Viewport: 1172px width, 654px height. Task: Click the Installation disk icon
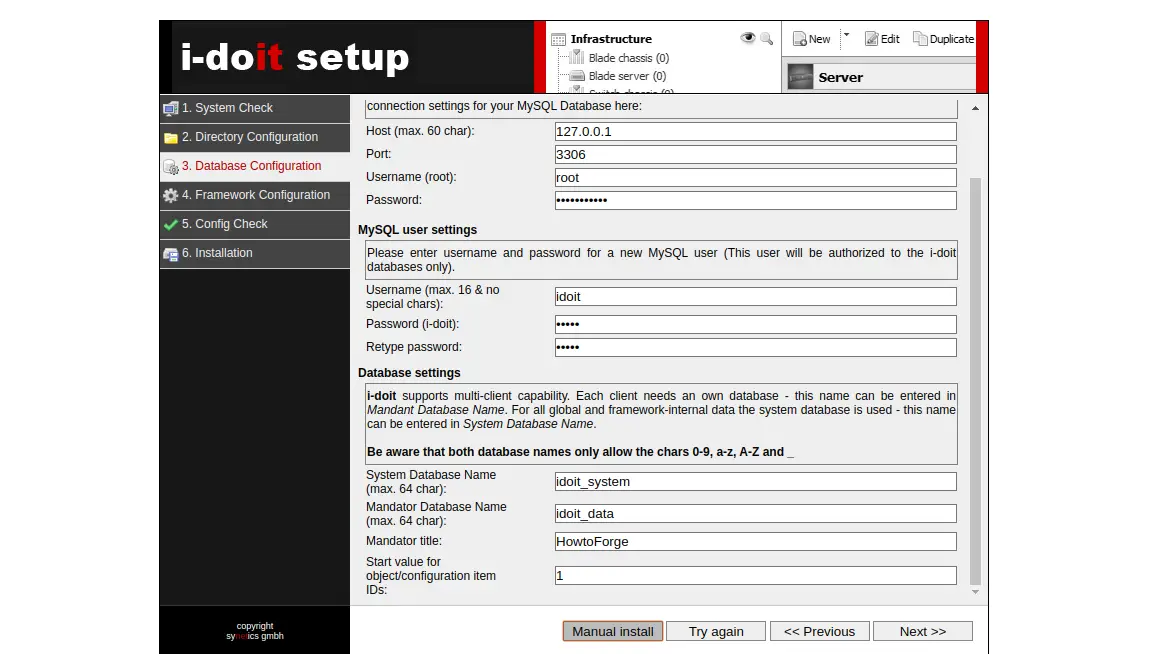coord(171,254)
